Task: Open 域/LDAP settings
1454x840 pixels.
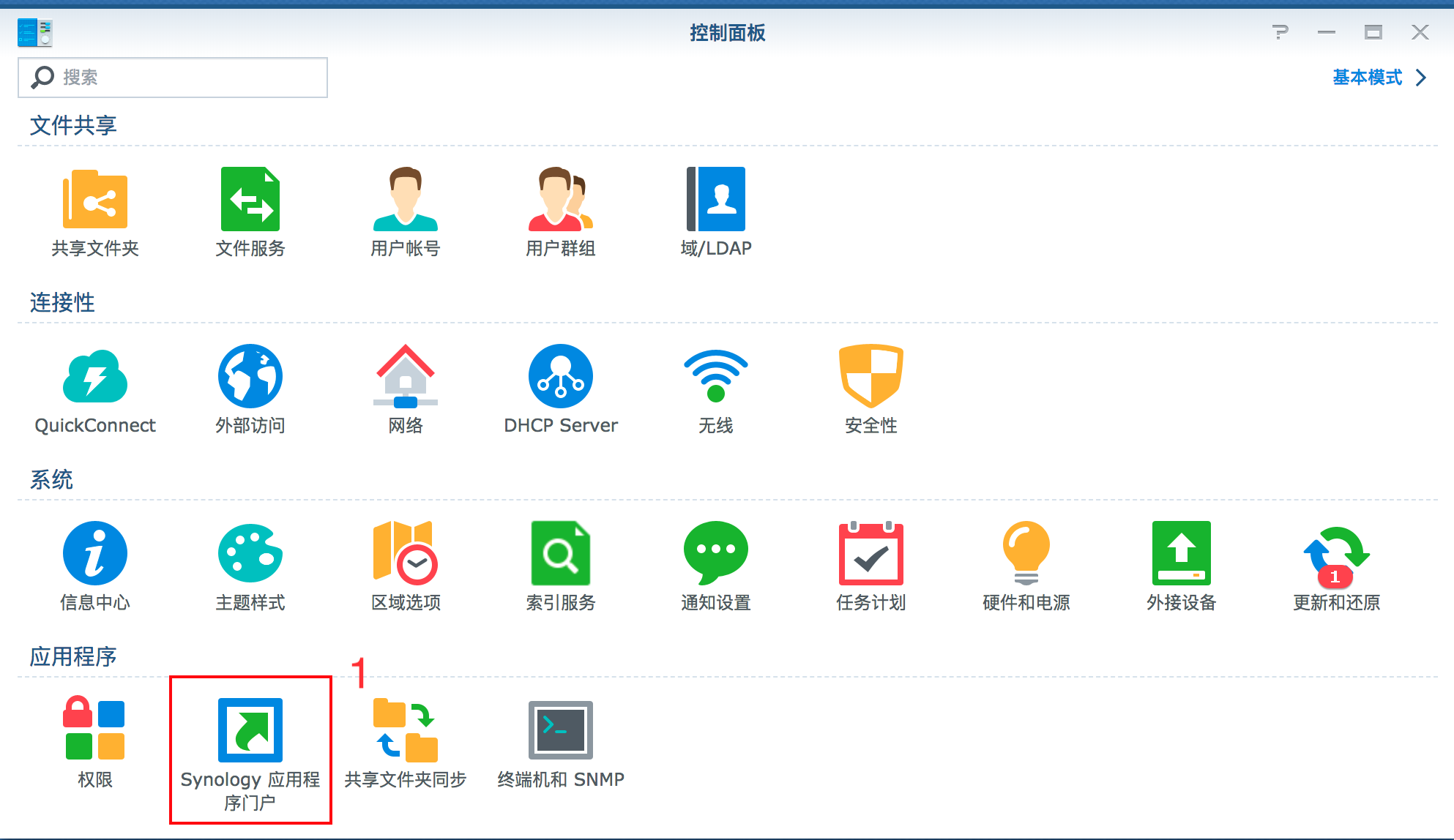Action: pyautogui.click(x=716, y=199)
